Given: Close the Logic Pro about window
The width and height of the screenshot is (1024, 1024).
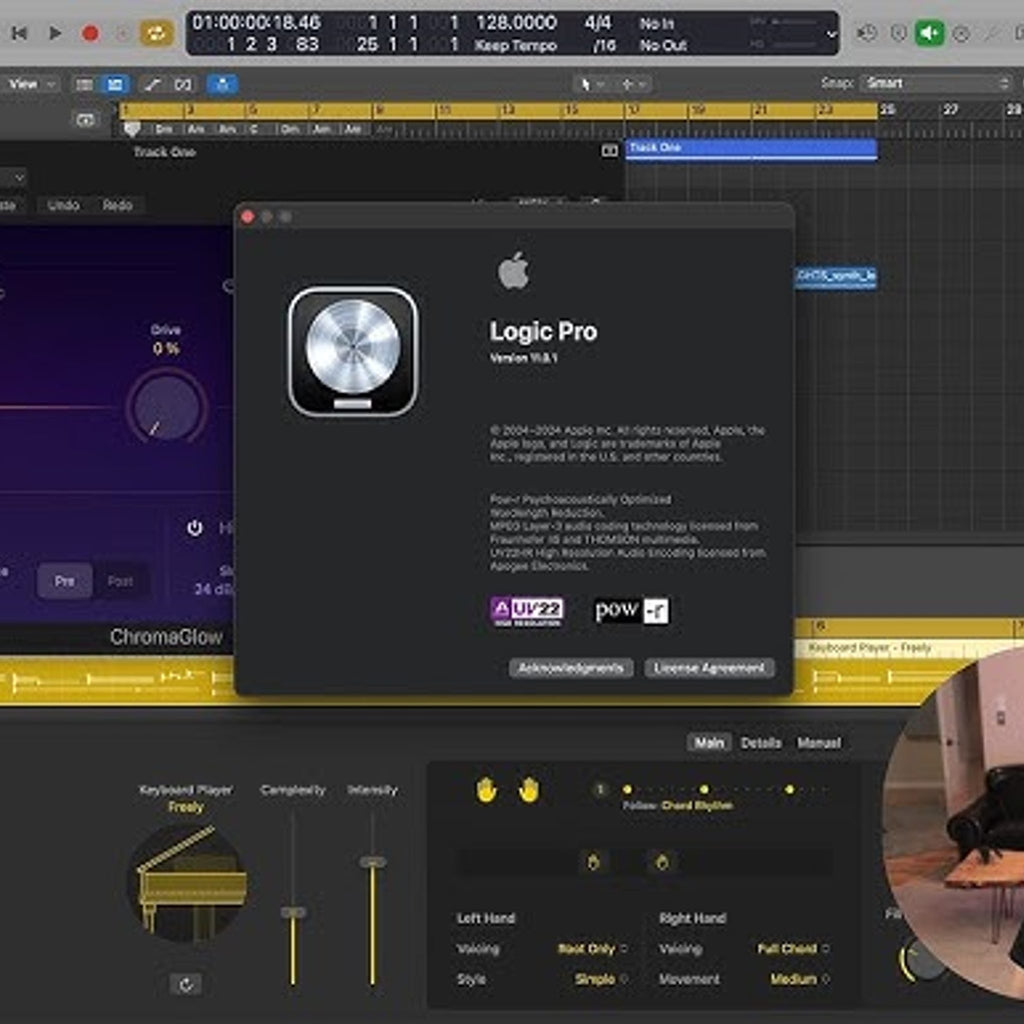Looking at the screenshot, I should pyautogui.click(x=248, y=217).
